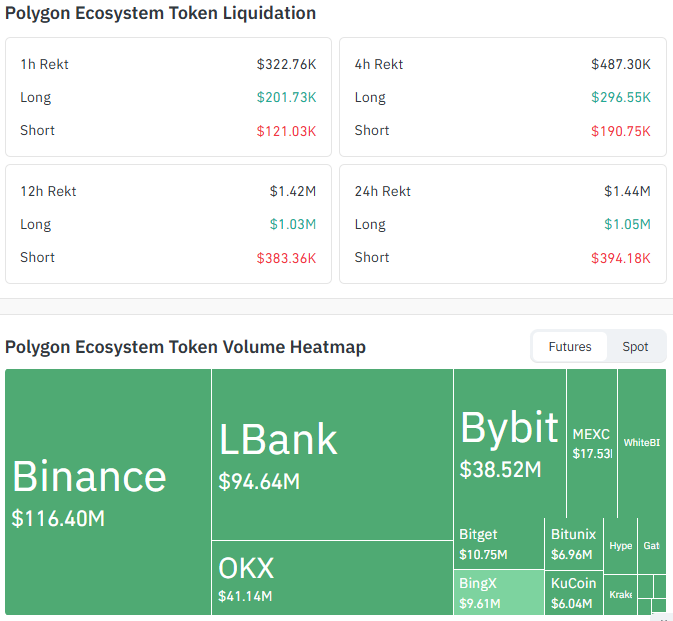Click the 1h Long value $201.73K

pyautogui.click(x=286, y=97)
